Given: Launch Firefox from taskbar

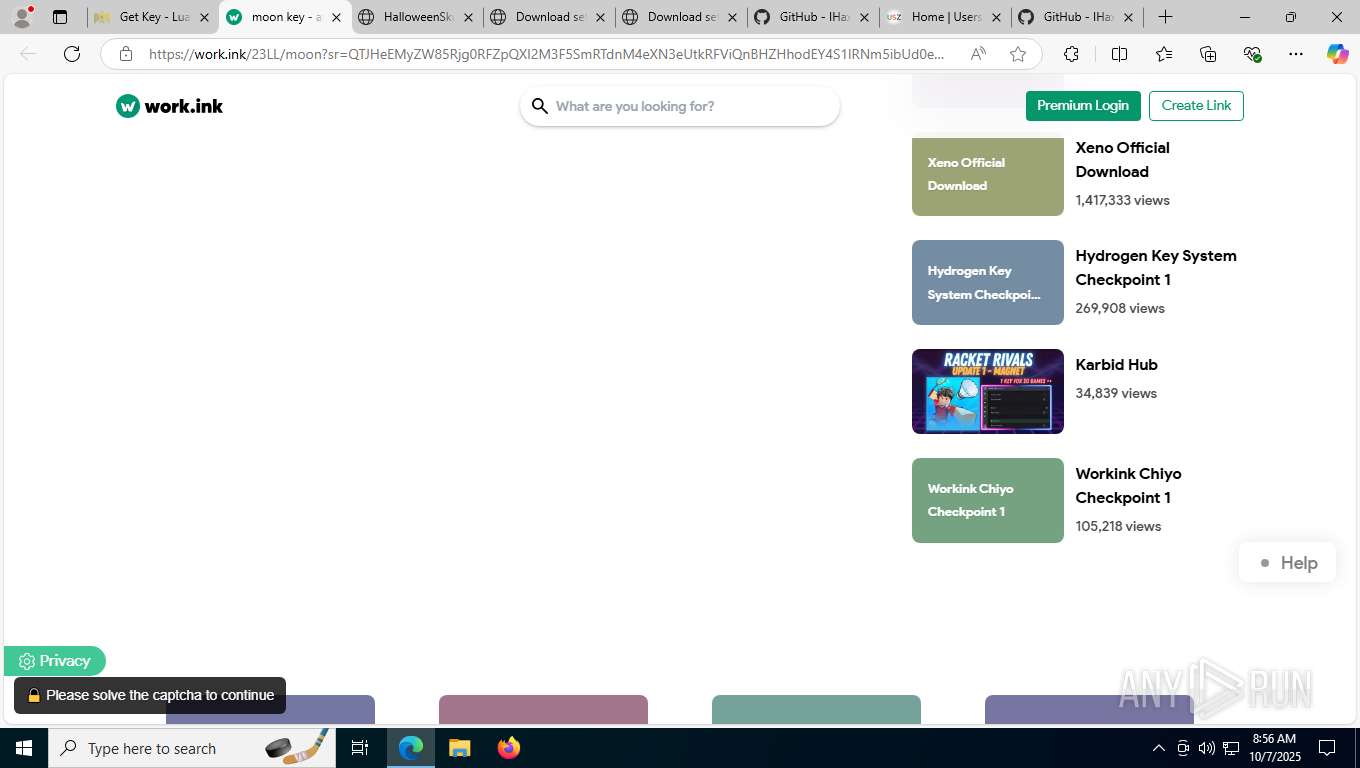Looking at the screenshot, I should coord(509,748).
